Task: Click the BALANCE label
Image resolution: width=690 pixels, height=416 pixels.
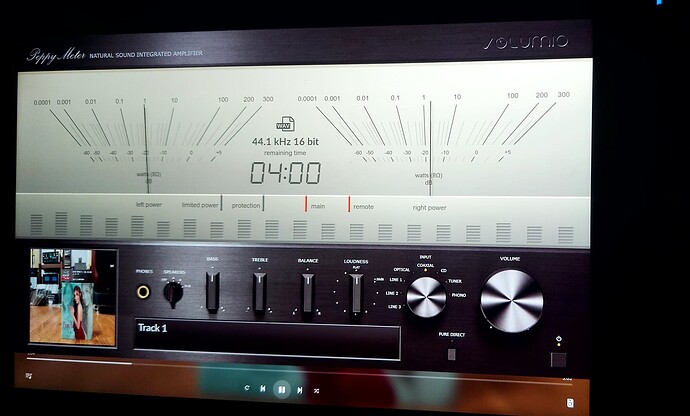Action: [x=308, y=261]
